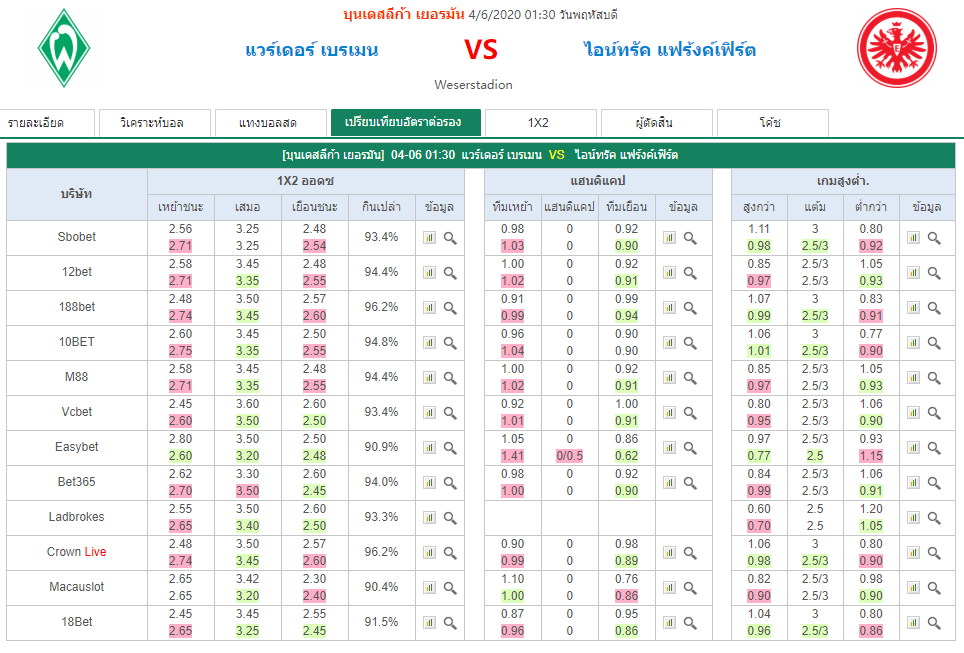Open Crown Live's over/under chart icon

pos(914,553)
